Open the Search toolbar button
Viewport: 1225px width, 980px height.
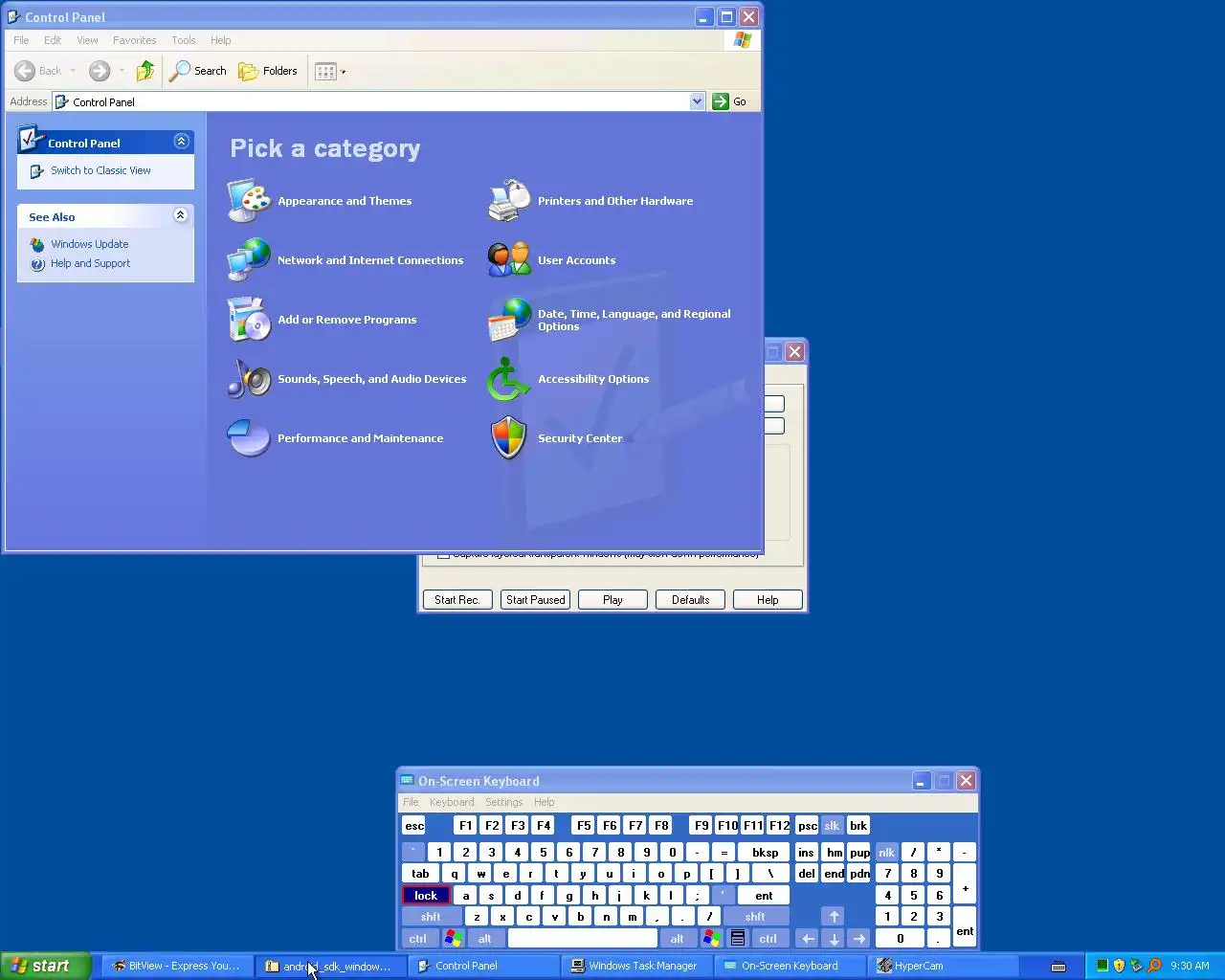click(198, 71)
